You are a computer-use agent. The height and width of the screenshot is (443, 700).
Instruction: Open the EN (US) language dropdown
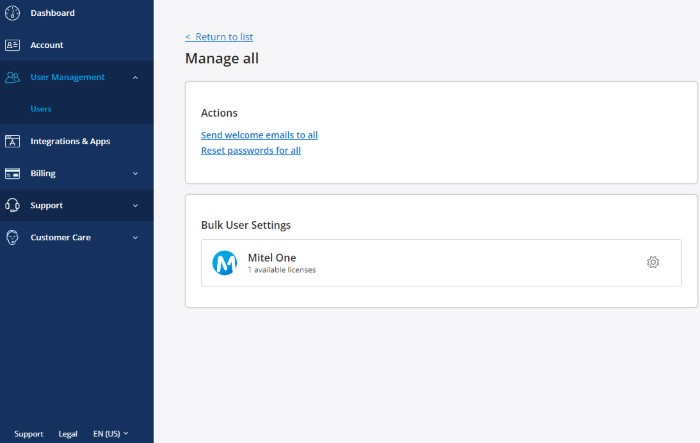(110, 434)
